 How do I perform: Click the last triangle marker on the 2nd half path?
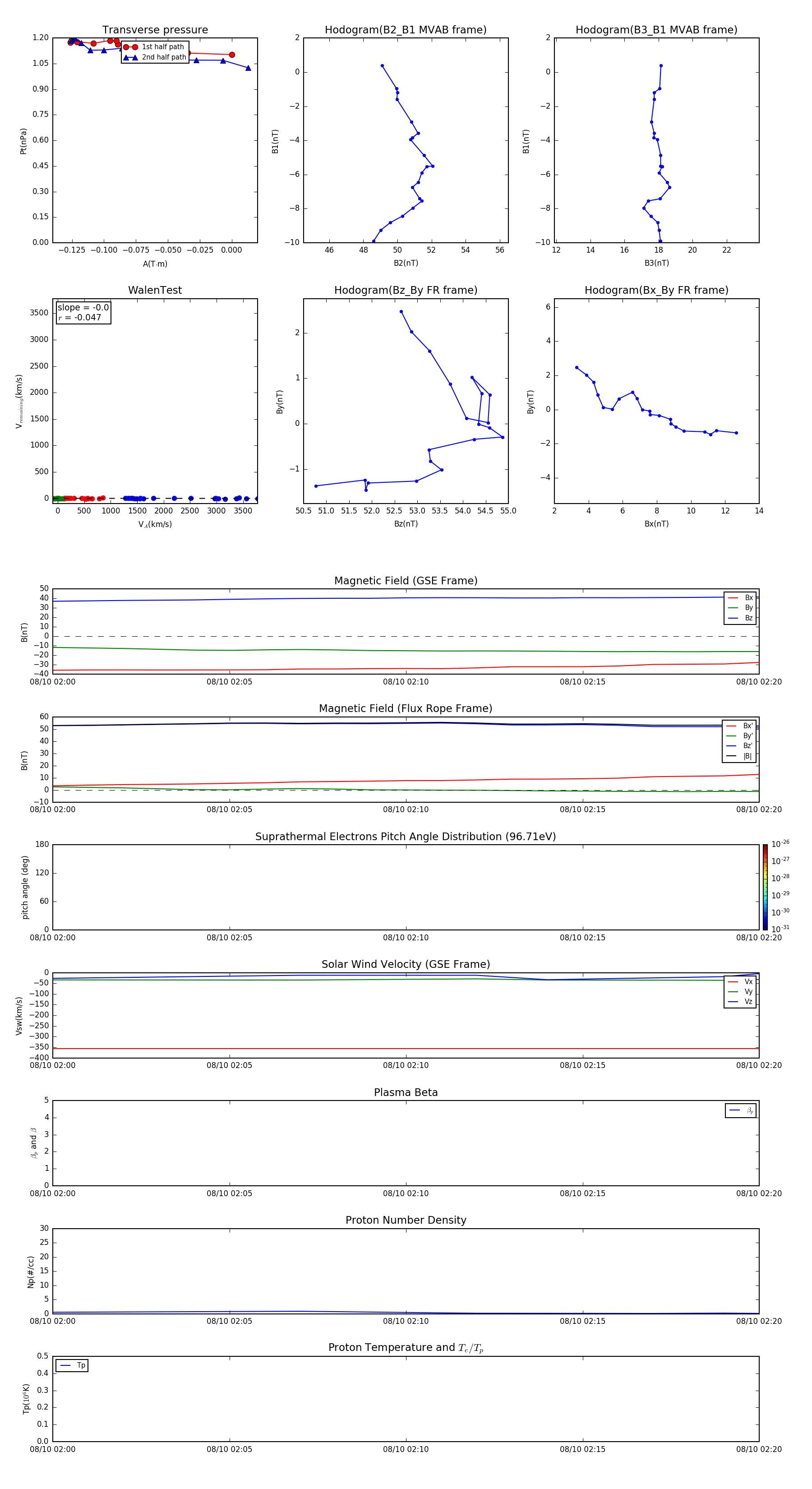pyautogui.click(x=249, y=68)
